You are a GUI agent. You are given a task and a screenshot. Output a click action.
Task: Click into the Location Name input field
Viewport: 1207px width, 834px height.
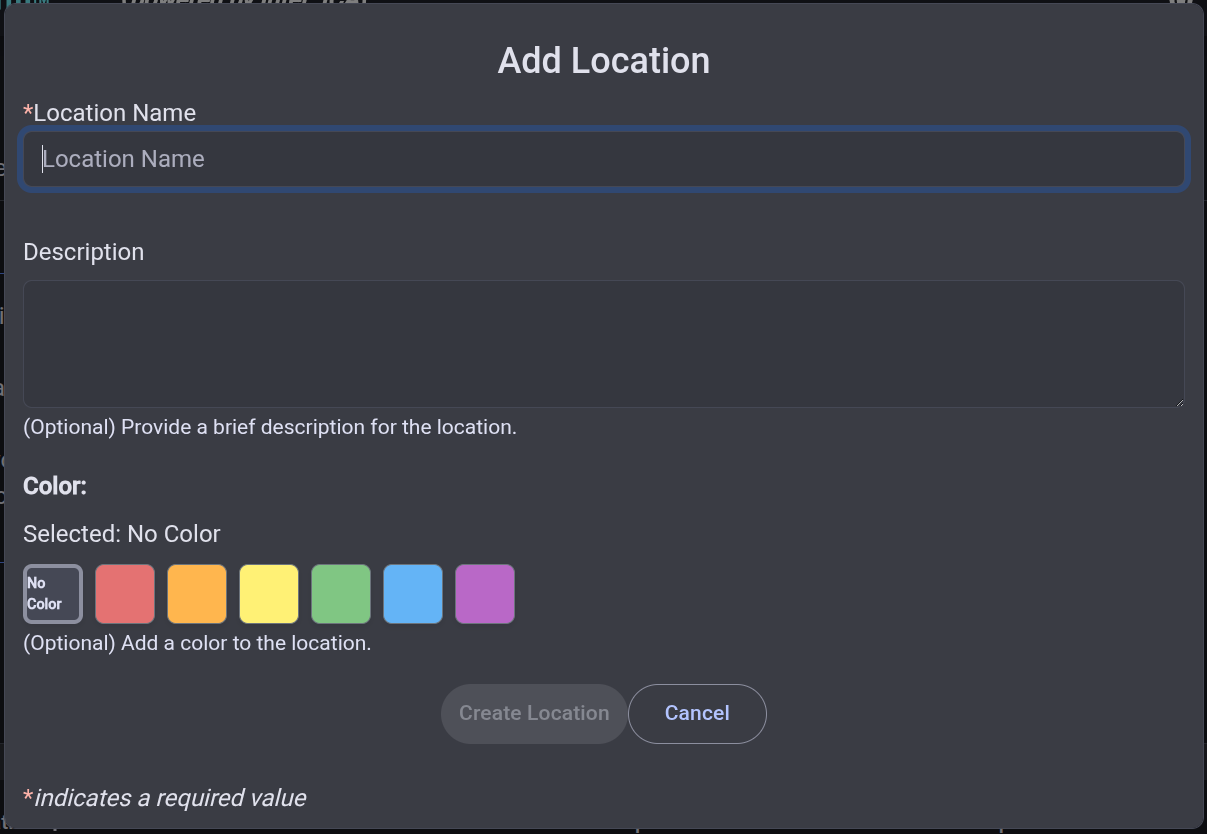(x=604, y=159)
